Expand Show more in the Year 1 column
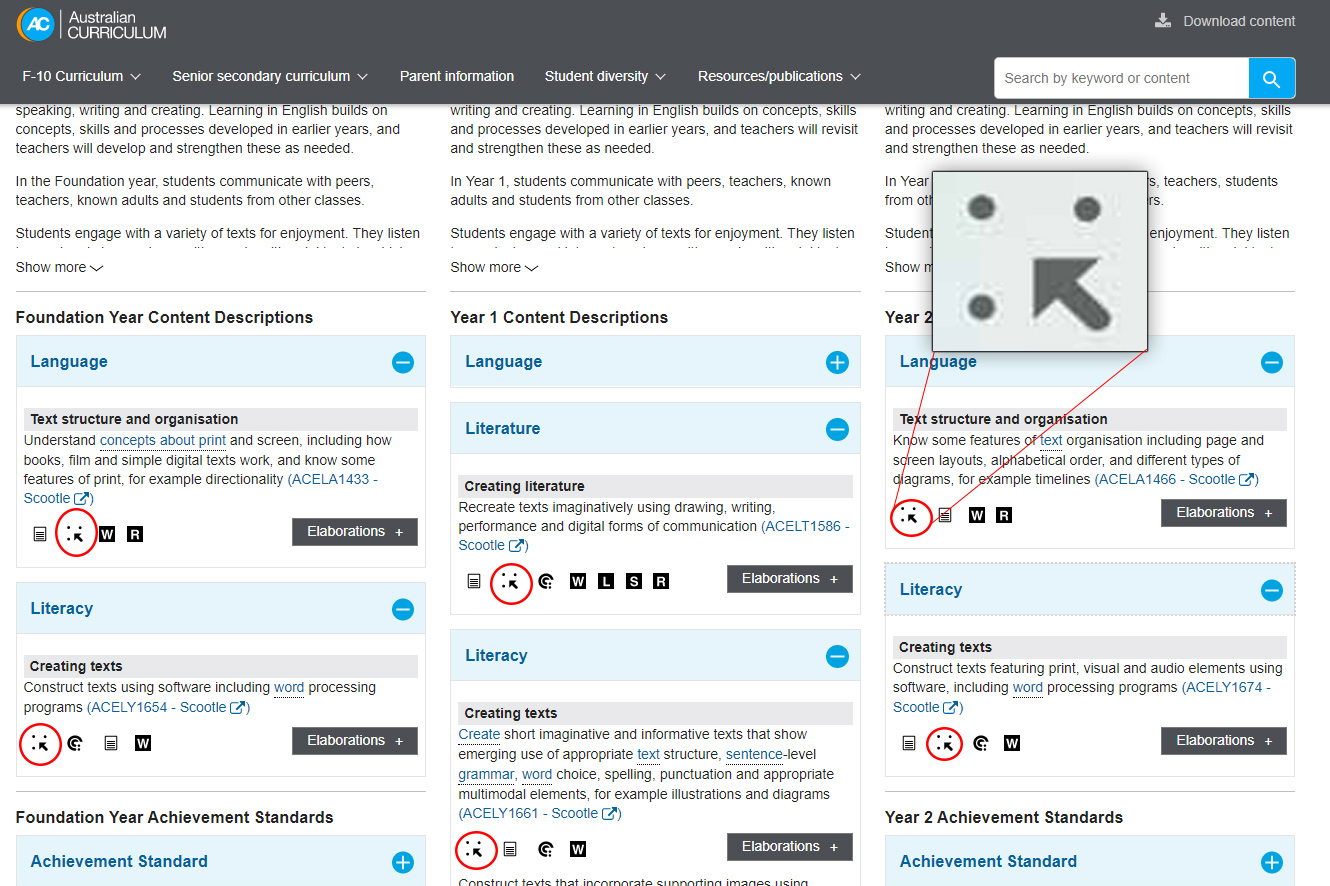The image size is (1330, 886). click(x=494, y=267)
